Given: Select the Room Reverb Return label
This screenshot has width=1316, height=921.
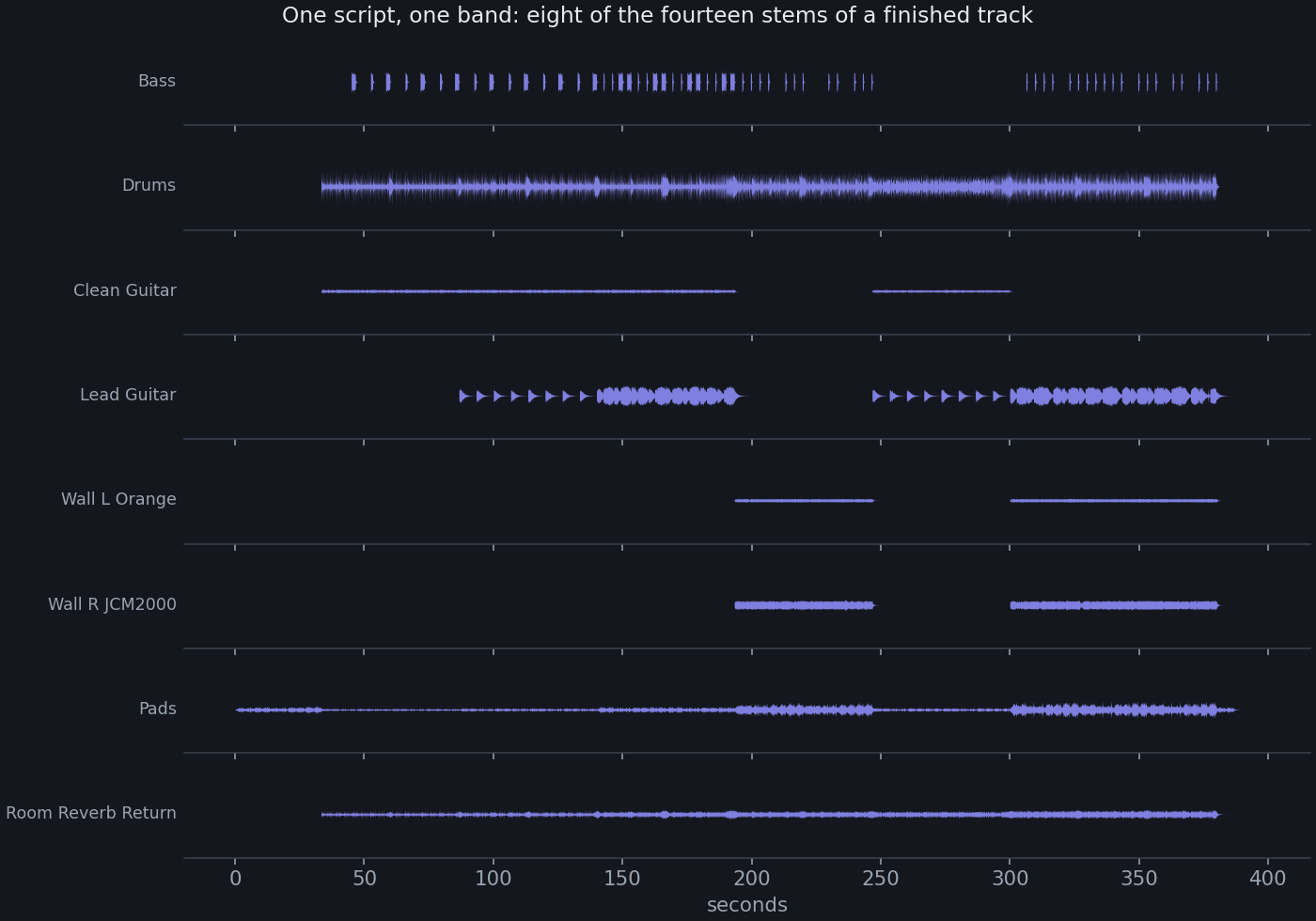Looking at the screenshot, I should pyautogui.click(x=91, y=814).
